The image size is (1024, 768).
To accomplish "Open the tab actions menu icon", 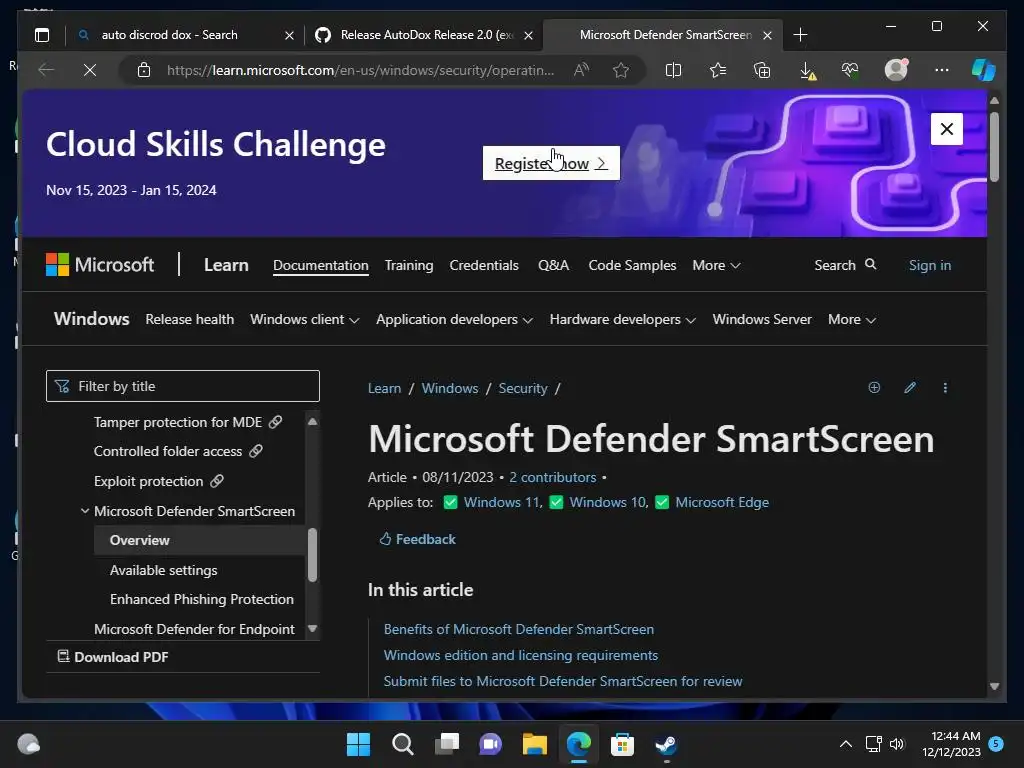I will click(x=42, y=35).
